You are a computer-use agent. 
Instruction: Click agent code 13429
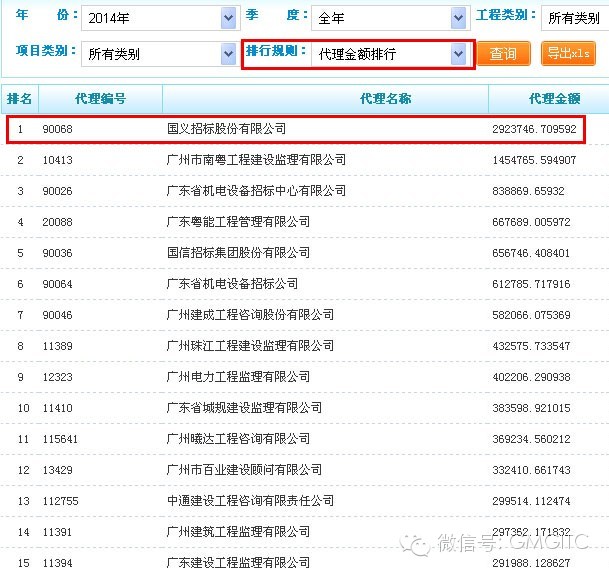(x=57, y=470)
